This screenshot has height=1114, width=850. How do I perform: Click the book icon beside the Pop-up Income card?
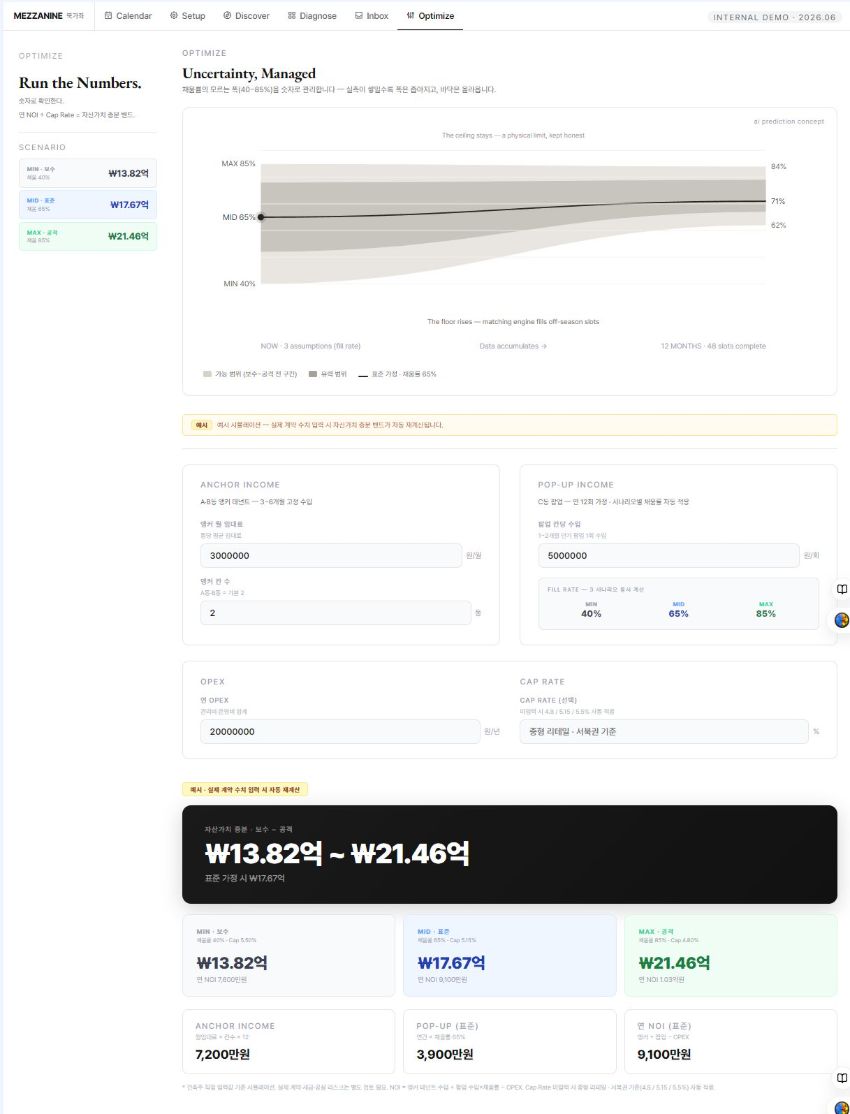[x=841, y=590]
